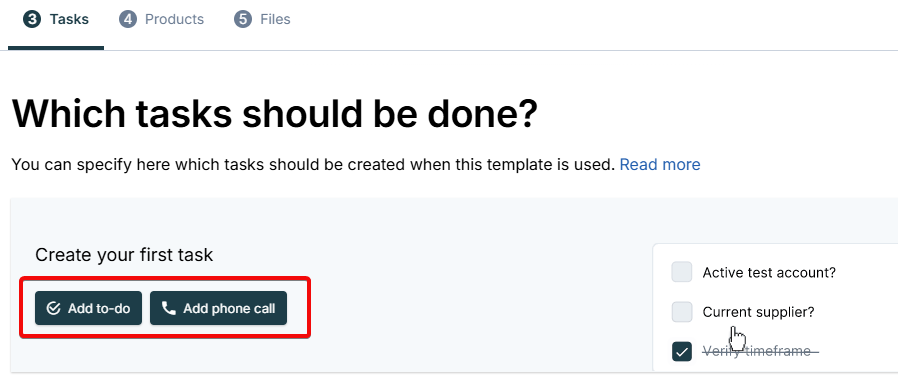Image resolution: width=898 pixels, height=392 pixels.
Task: Click the Current supplier? label text
Action: point(758,312)
